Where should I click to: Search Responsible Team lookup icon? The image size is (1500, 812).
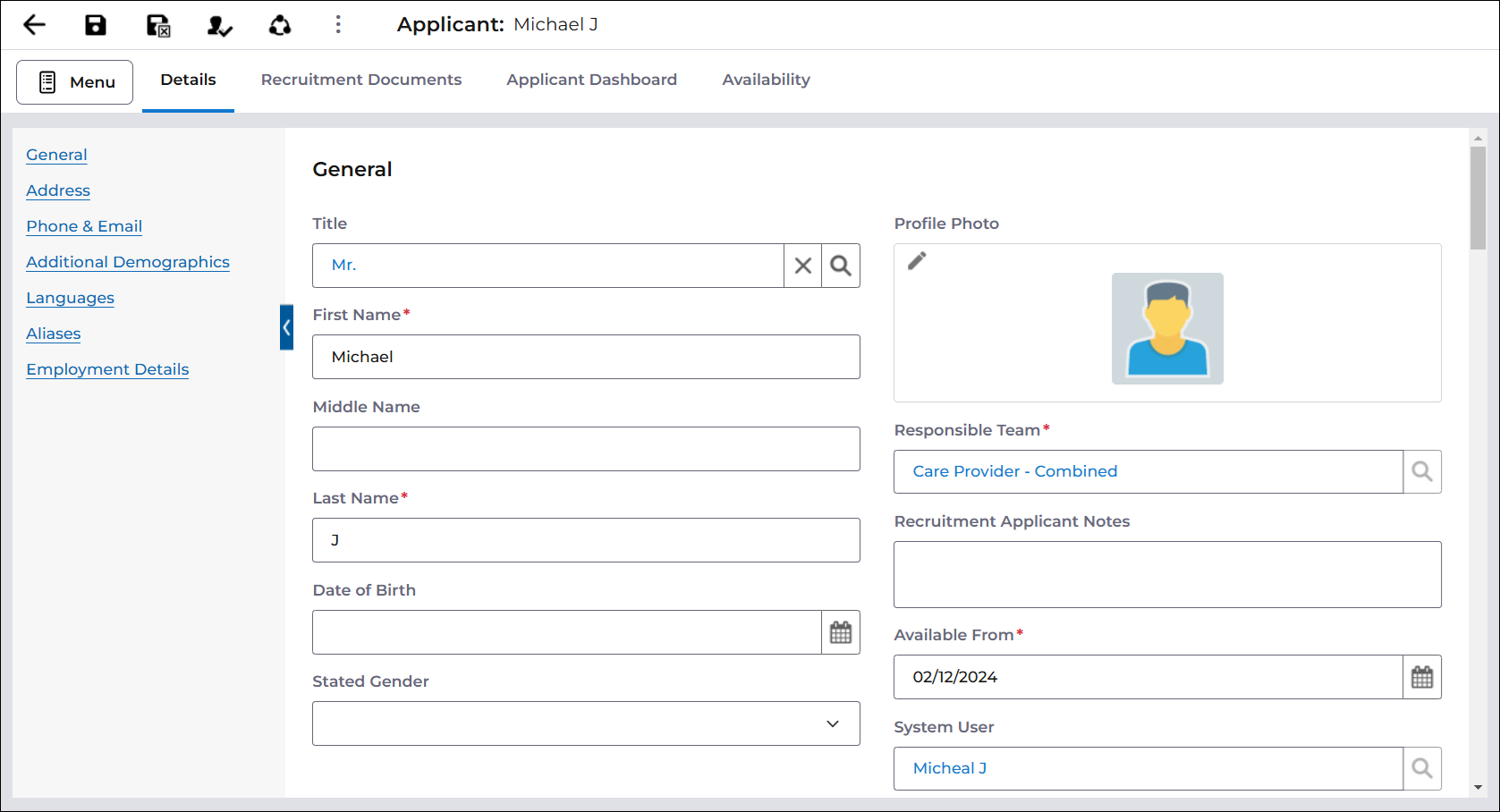[x=1422, y=471]
